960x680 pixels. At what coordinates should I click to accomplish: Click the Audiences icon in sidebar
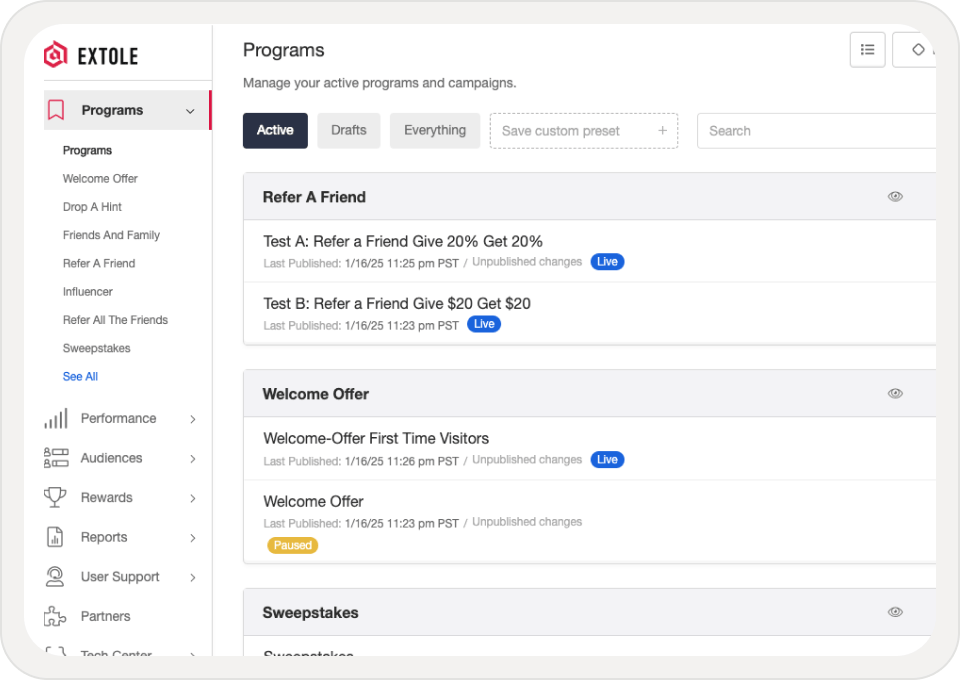(x=56, y=458)
